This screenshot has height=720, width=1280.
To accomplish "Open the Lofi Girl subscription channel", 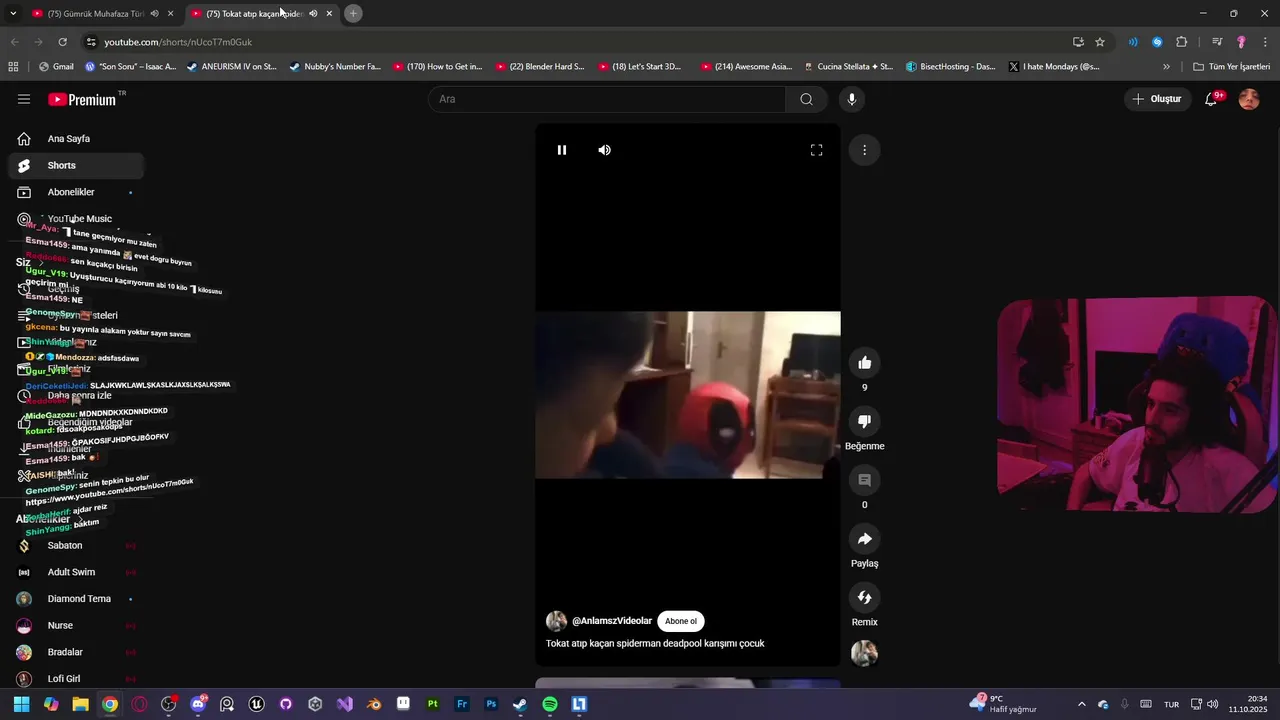I will 76,679.
